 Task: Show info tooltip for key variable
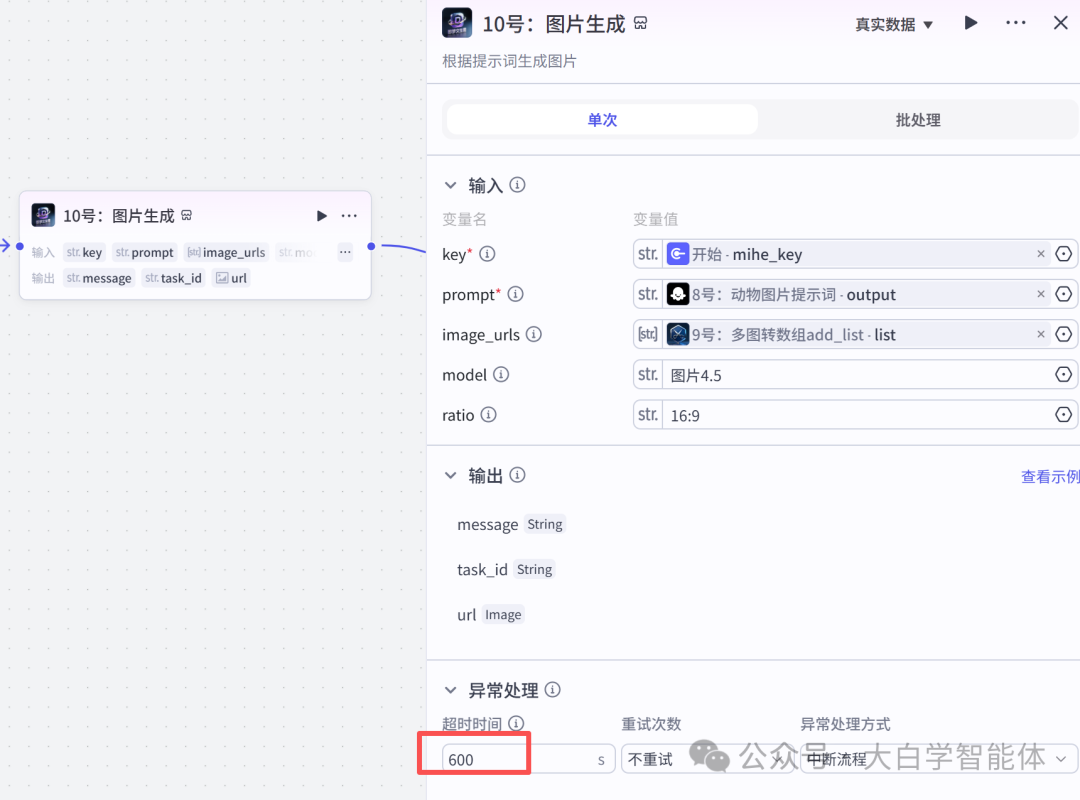[x=487, y=254]
